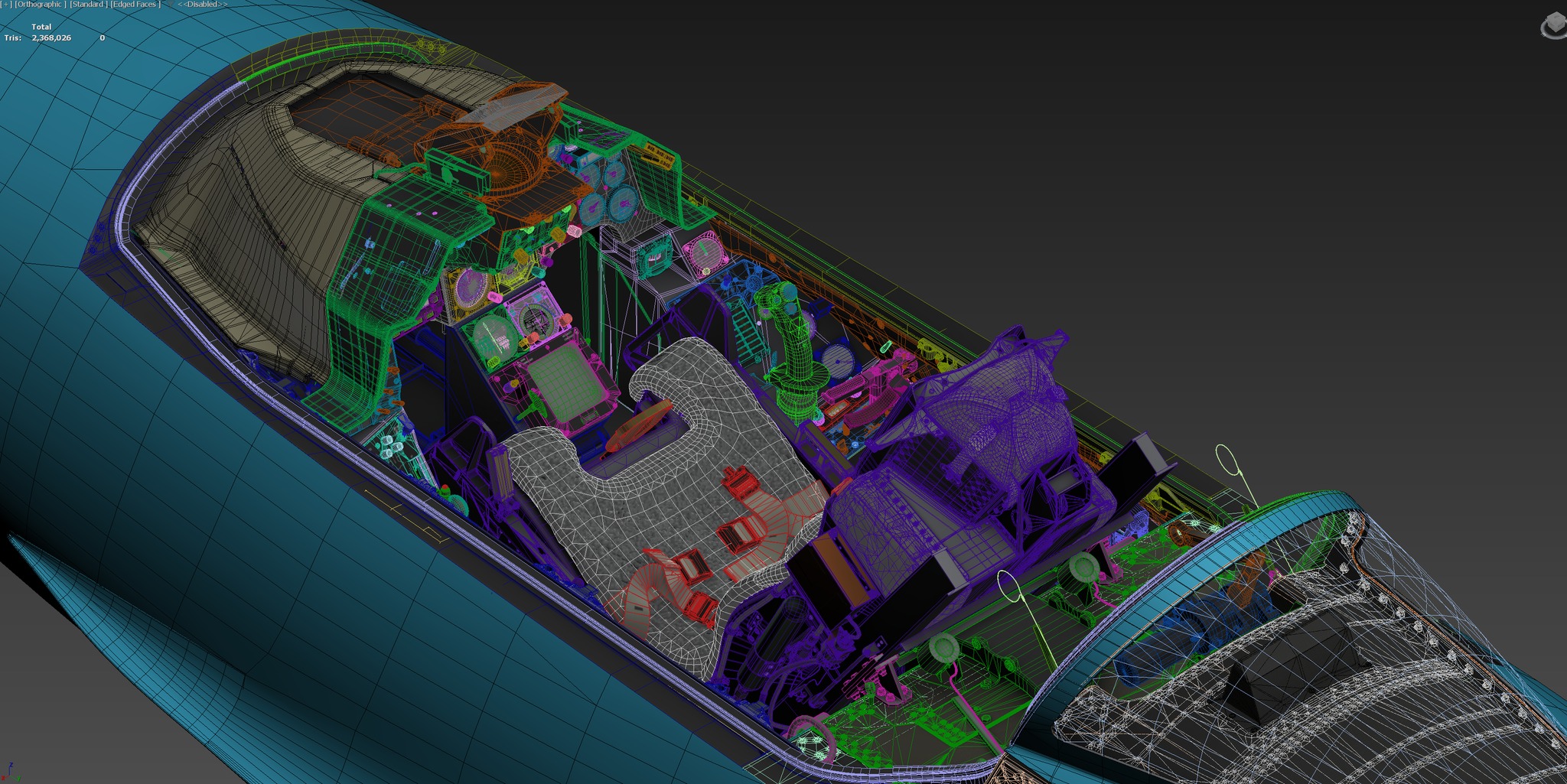1567x784 pixels.
Task: Select the green square display screen
Action: coord(567,382)
